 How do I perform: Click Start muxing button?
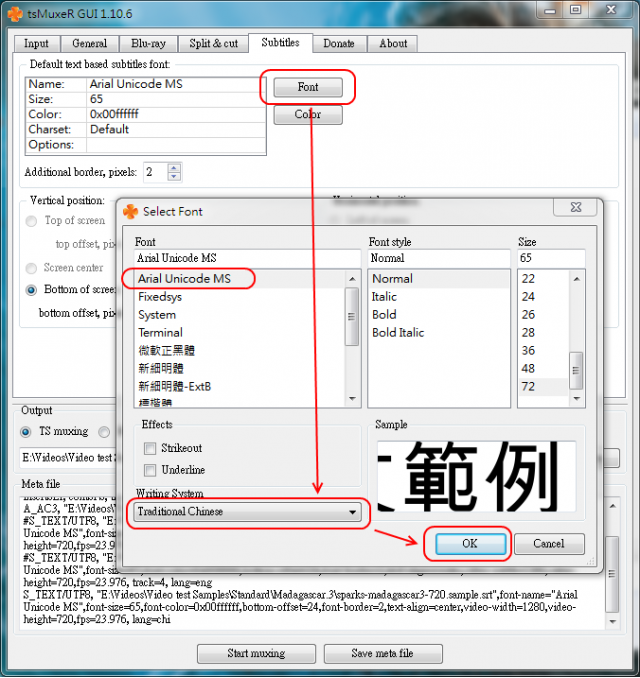click(x=256, y=653)
